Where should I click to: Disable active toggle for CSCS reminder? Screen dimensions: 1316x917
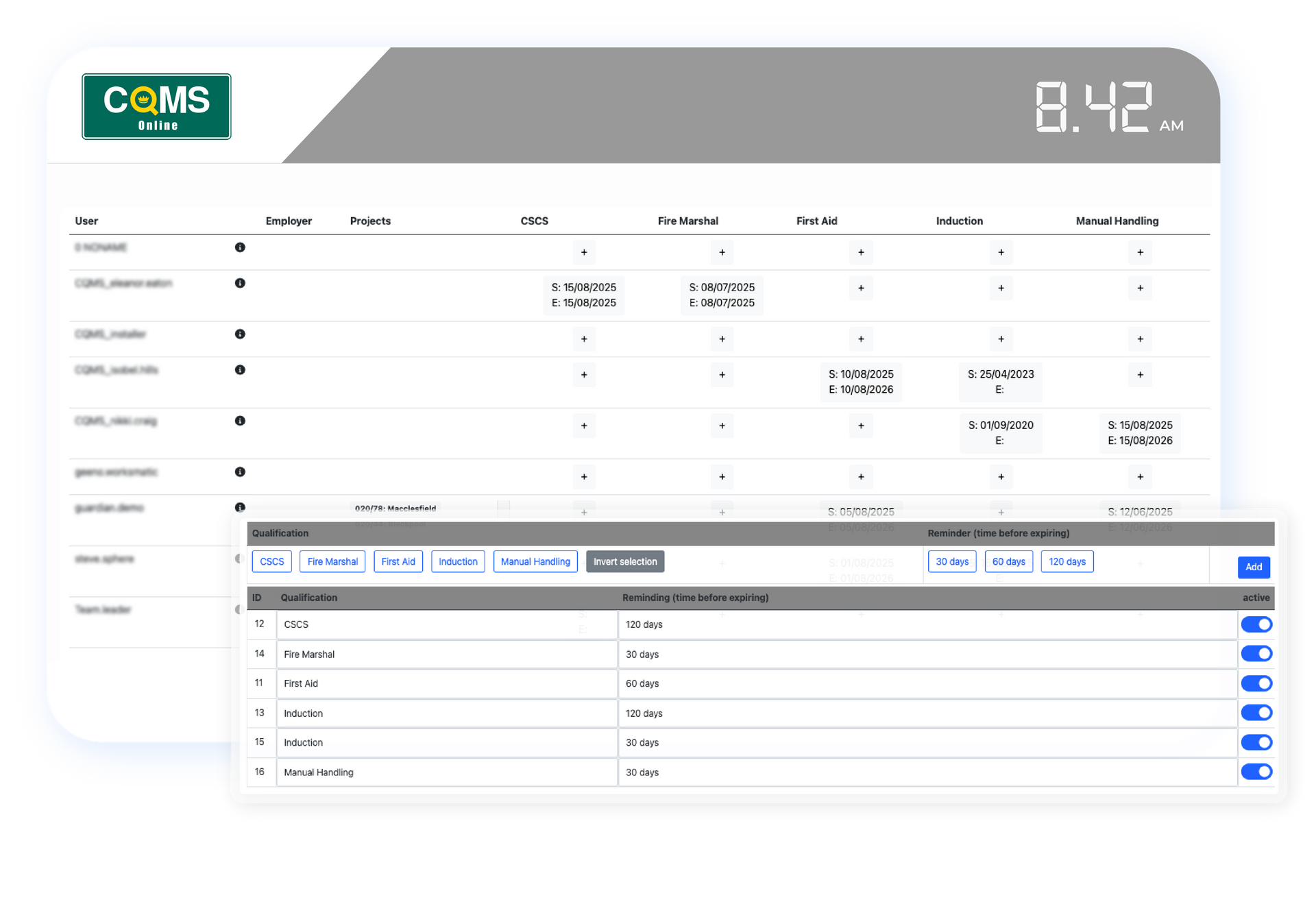[x=1256, y=624]
